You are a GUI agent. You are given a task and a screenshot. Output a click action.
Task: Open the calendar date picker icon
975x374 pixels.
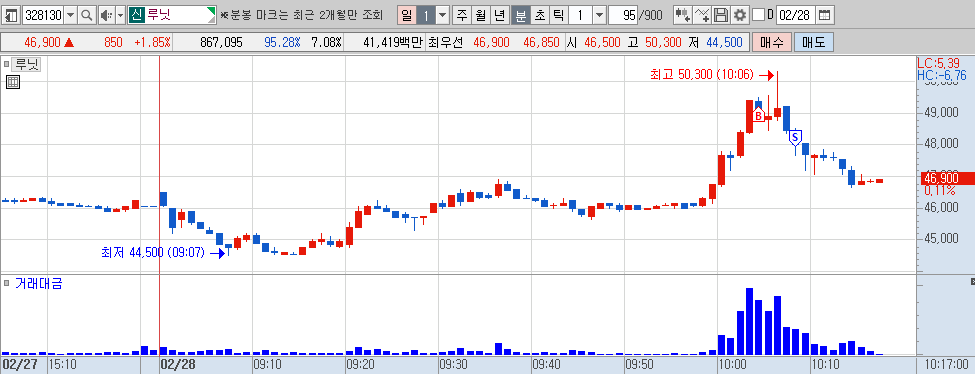[824, 15]
